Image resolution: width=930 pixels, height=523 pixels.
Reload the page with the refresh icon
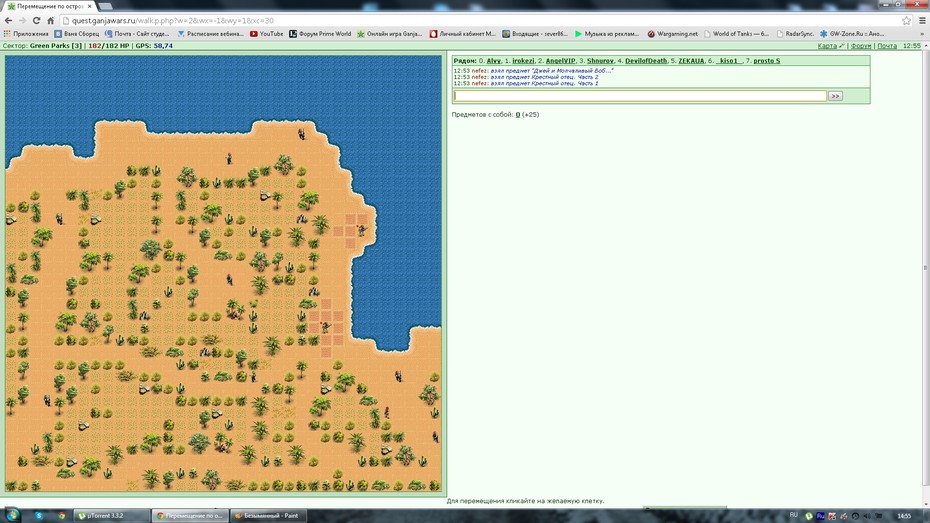pyautogui.click(x=36, y=20)
